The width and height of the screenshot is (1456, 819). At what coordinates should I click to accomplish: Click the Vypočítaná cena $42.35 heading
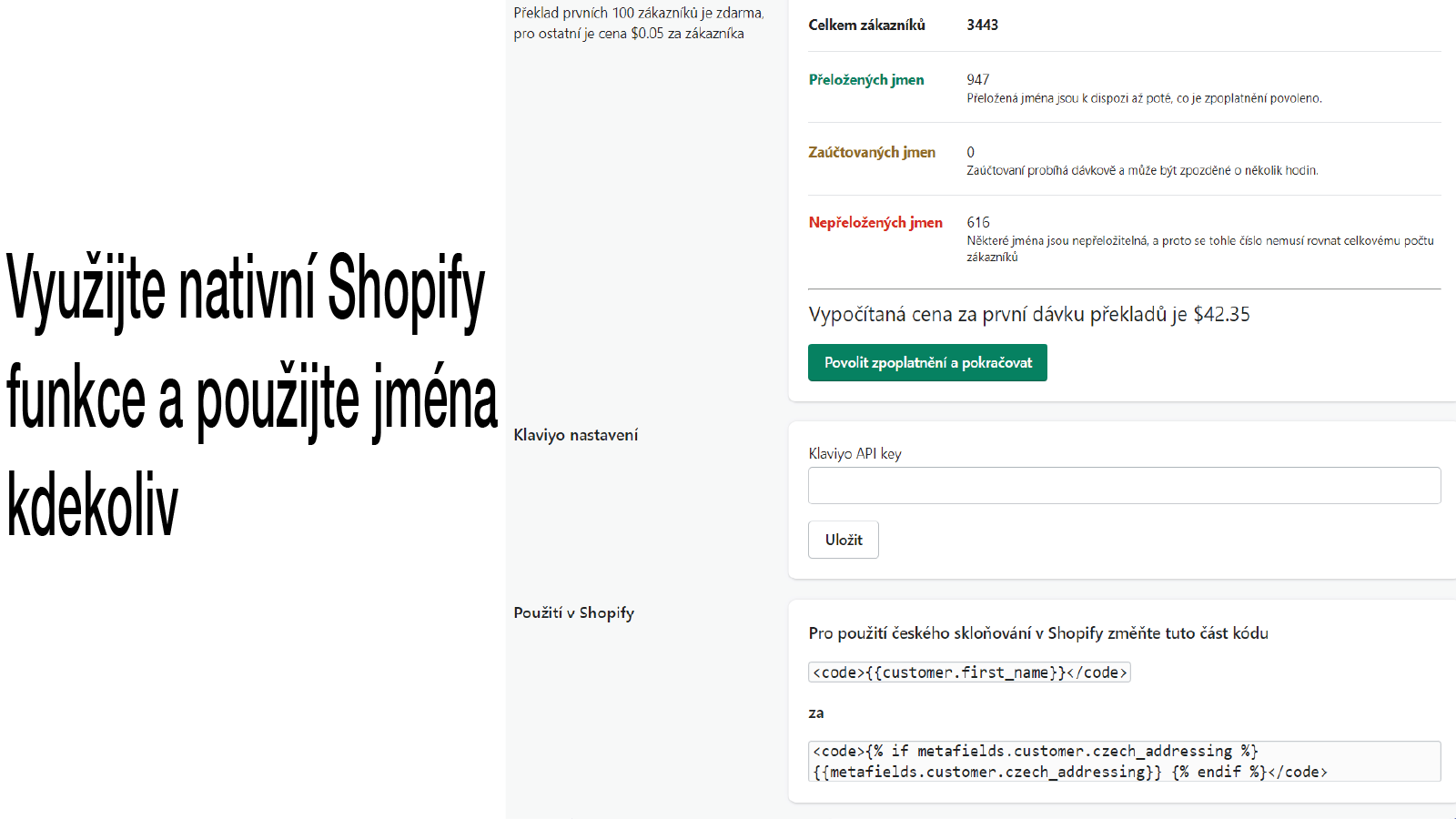click(1028, 315)
